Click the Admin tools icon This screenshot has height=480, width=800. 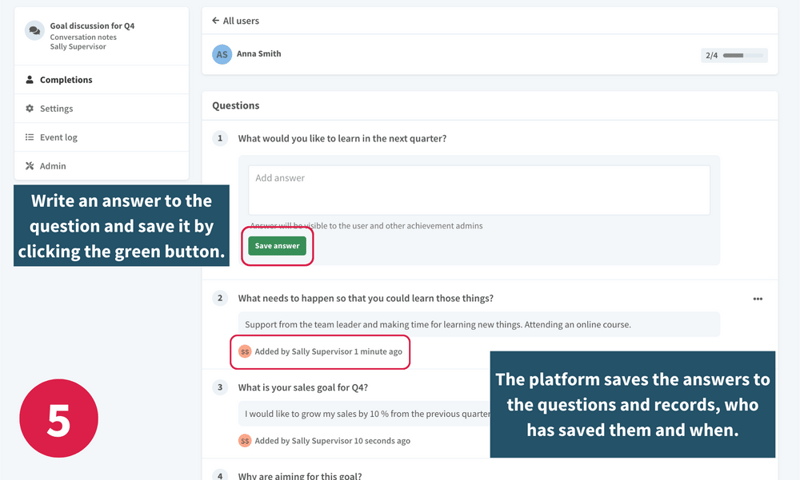click(30, 166)
